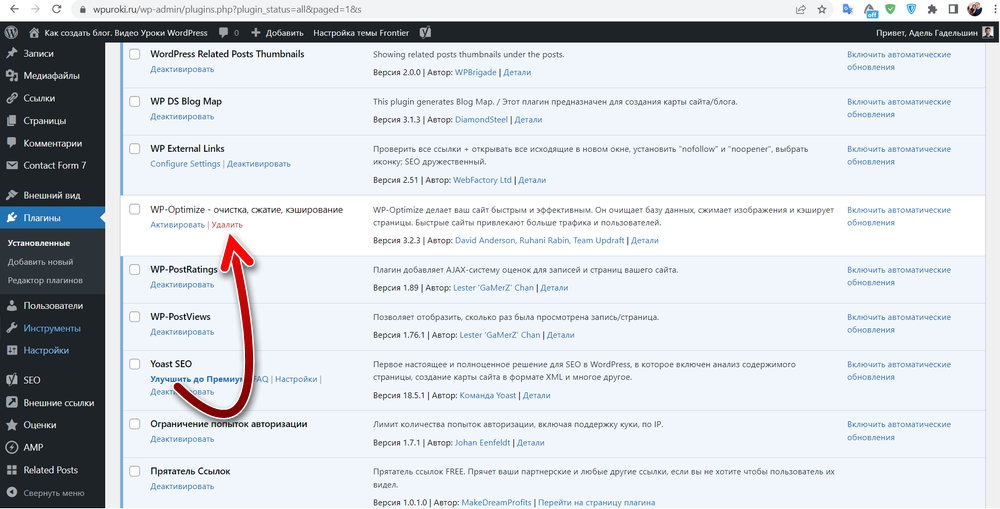The width and height of the screenshot is (1000, 509).
Task: Open Related Posts in the sidebar
Action: (52, 470)
